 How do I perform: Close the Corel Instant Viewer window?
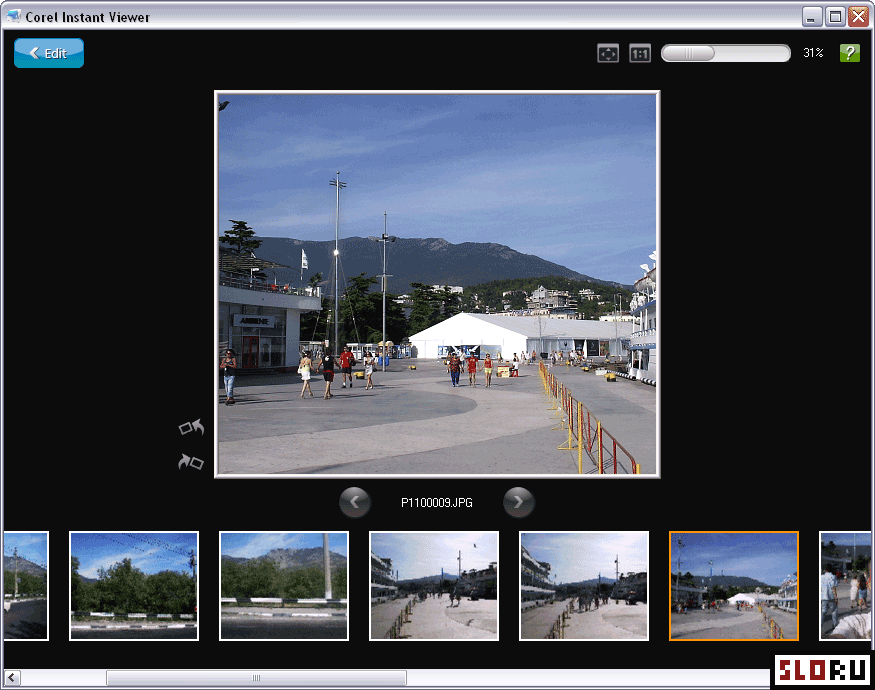pos(859,17)
